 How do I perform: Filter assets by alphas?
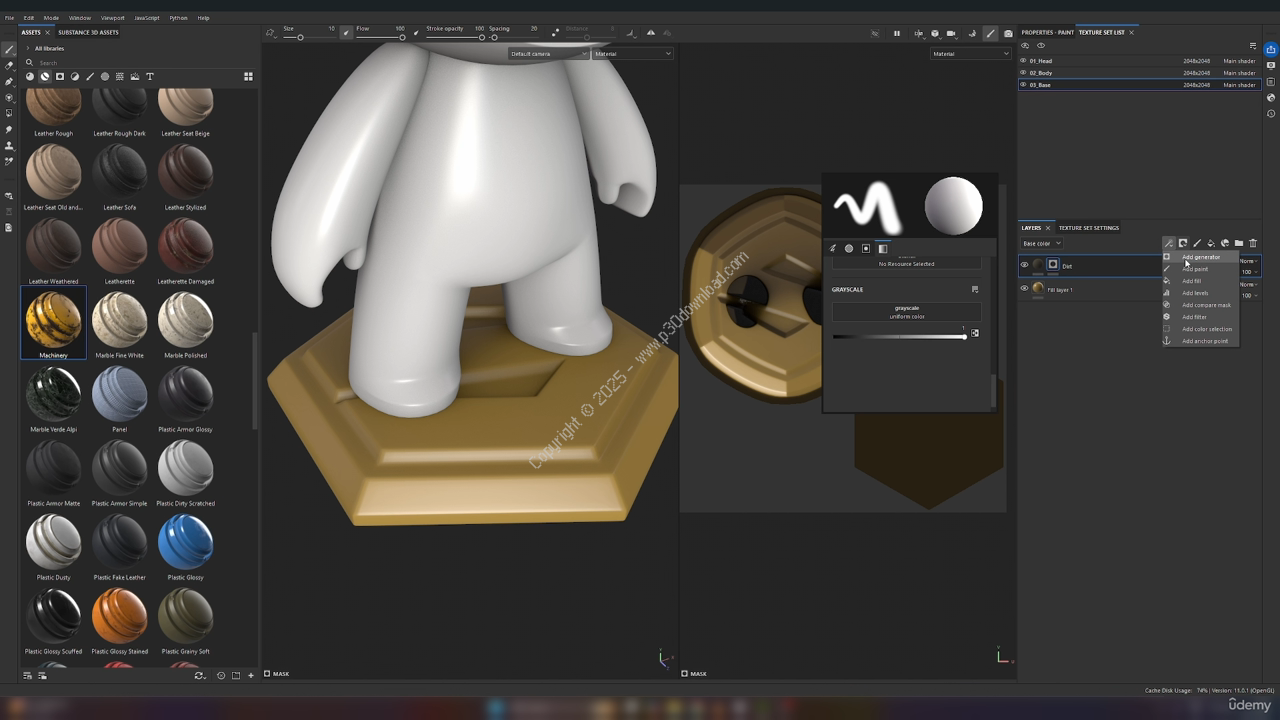[105, 76]
